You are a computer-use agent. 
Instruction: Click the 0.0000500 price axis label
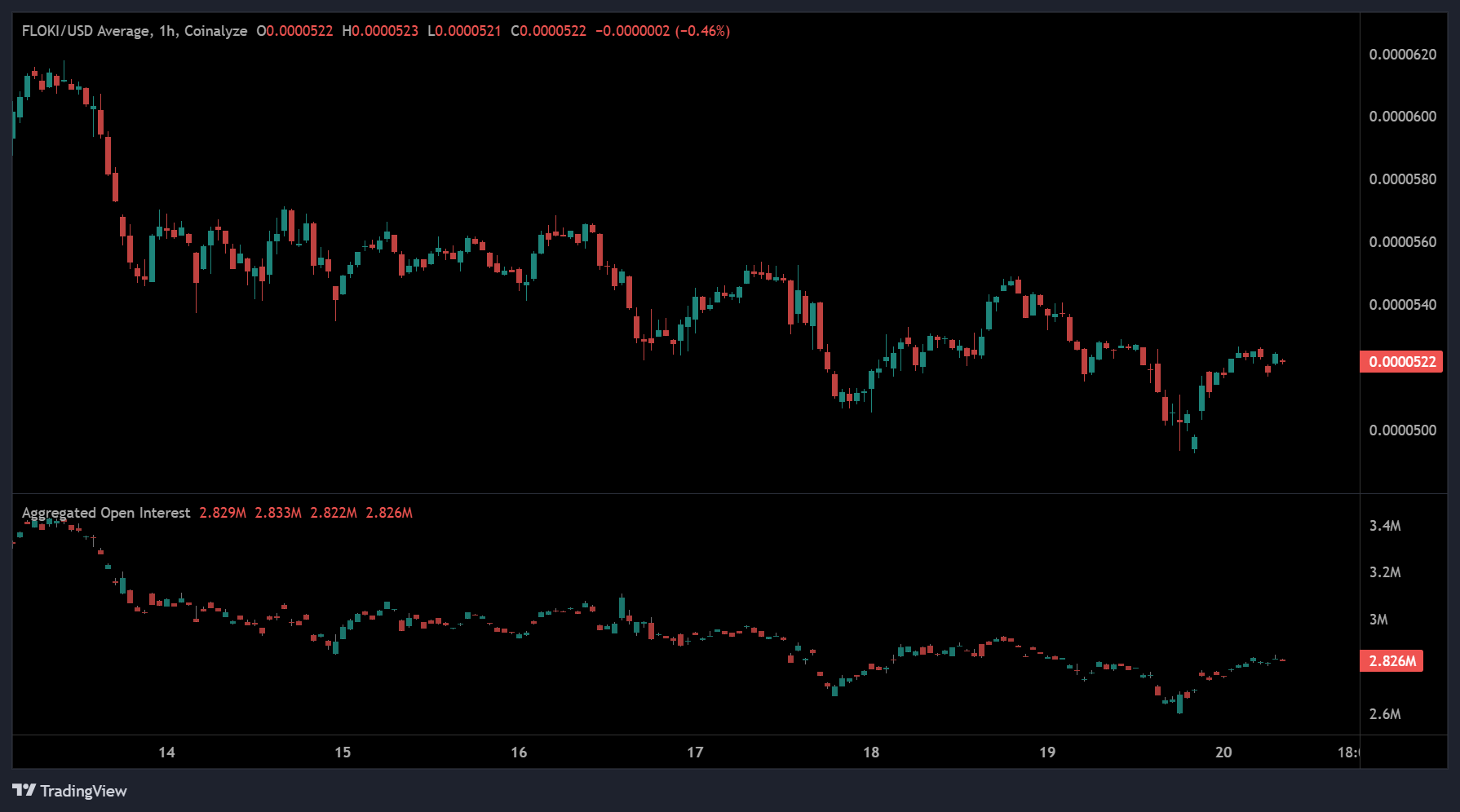pos(1402,430)
